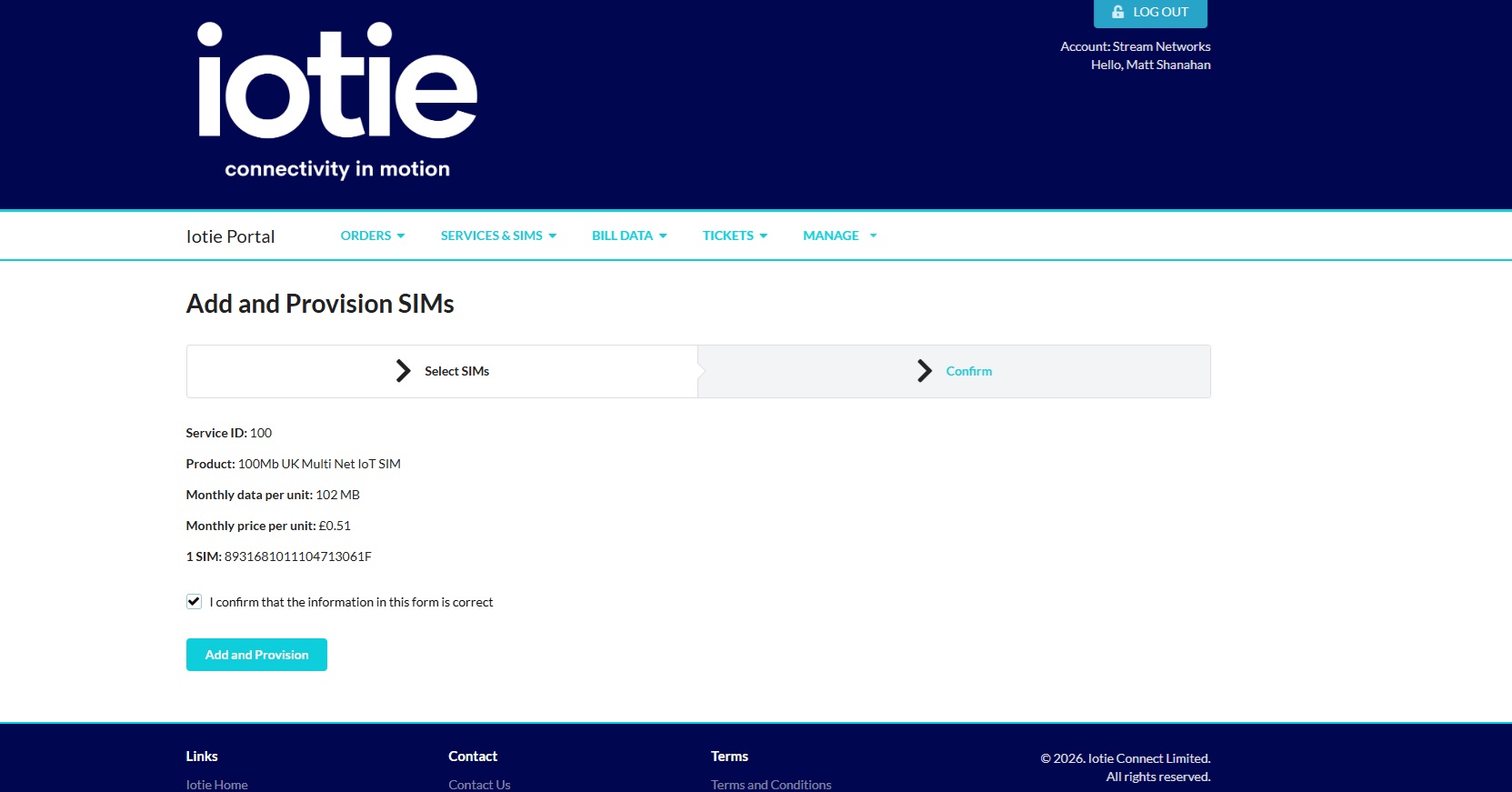Open the Terms and Conditions link
1512x792 pixels.
coord(771,785)
